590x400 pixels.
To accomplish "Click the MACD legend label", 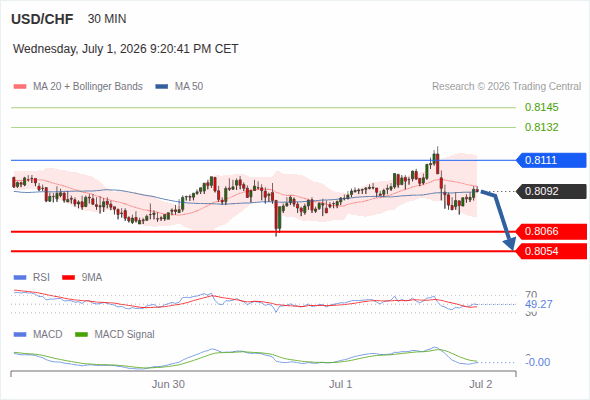I will click(47, 335).
